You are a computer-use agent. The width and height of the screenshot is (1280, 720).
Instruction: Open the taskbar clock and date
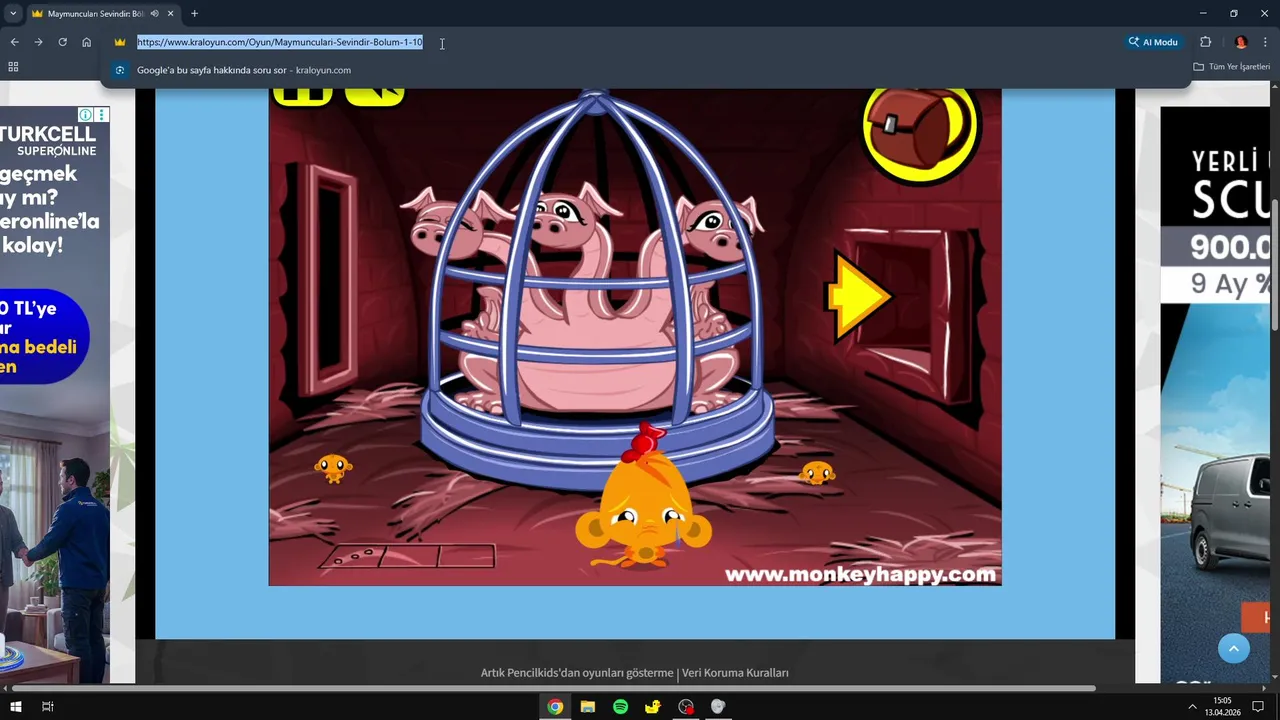pos(1222,706)
